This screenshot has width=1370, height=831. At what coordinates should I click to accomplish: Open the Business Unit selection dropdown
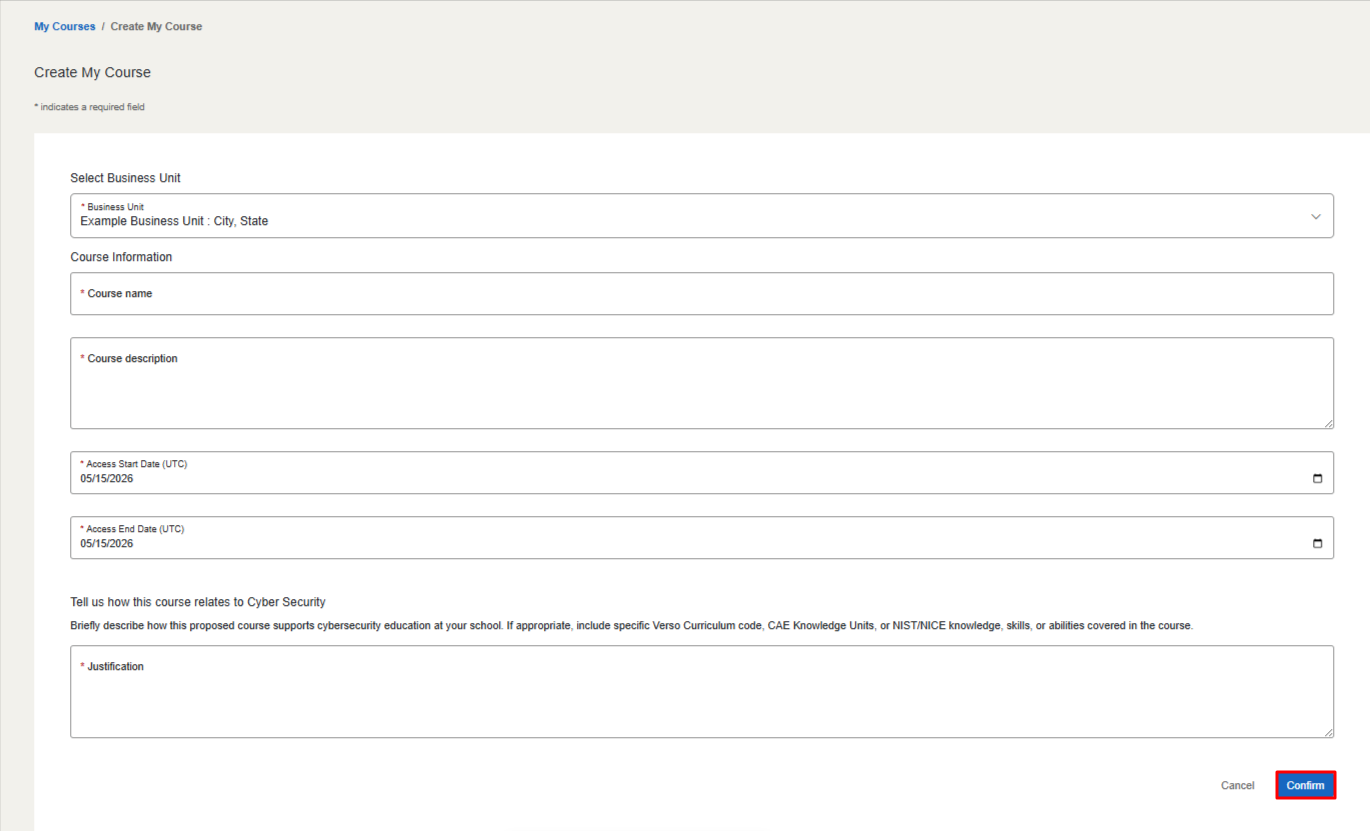coord(700,215)
